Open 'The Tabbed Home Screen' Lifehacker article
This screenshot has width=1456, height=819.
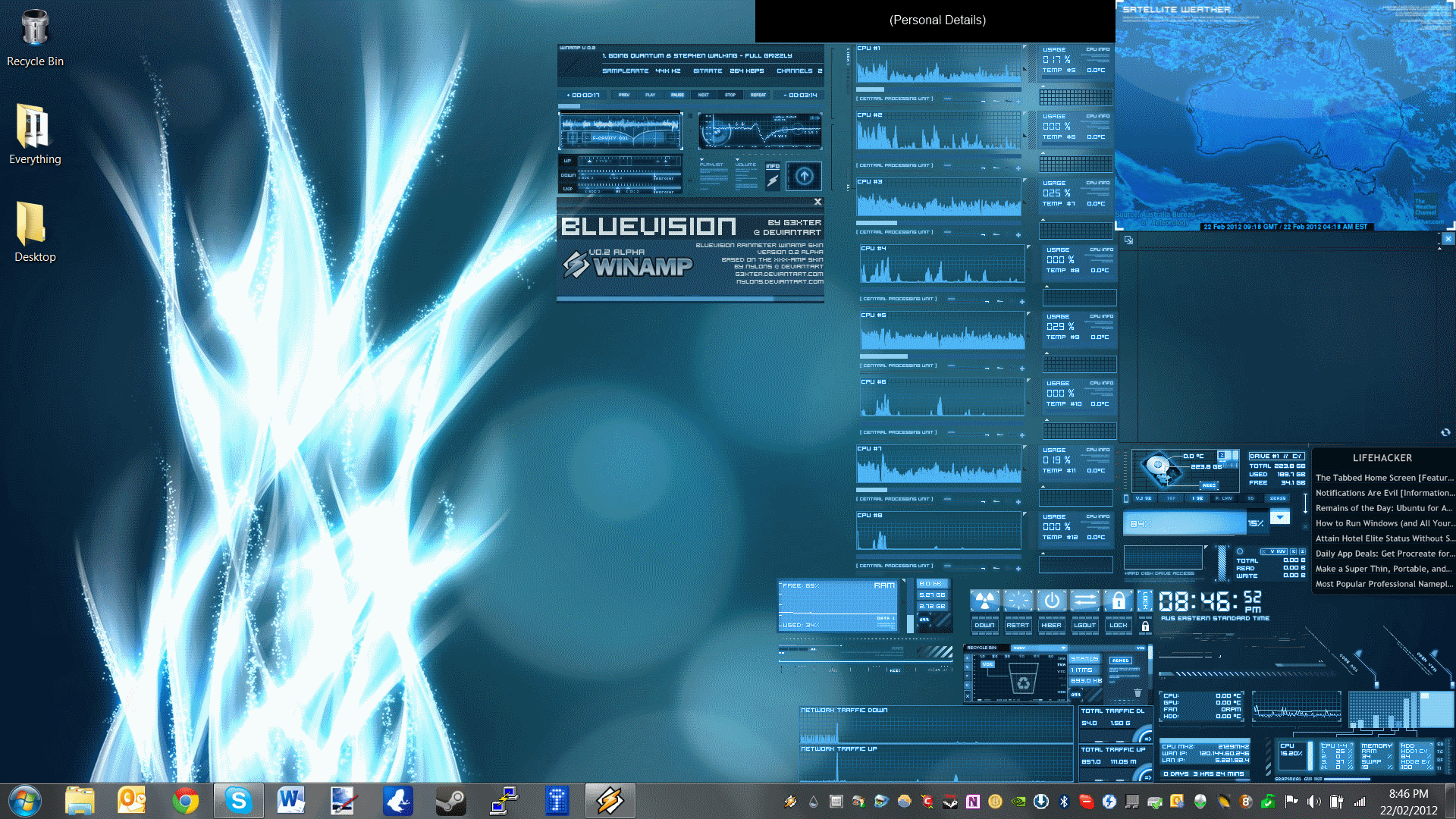[1385, 478]
